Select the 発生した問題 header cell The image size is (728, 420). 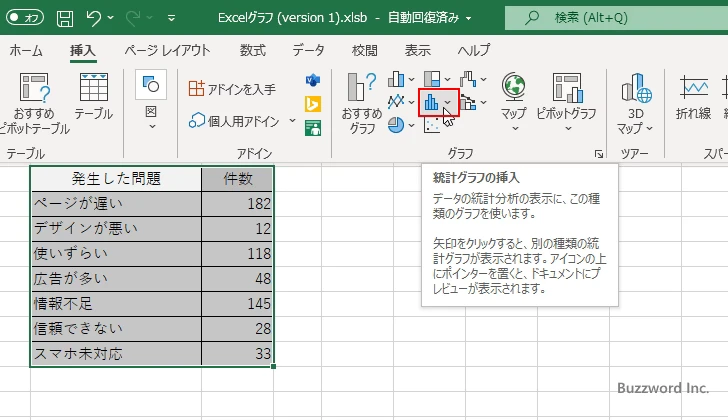pyautogui.click(x=116, y=179)
